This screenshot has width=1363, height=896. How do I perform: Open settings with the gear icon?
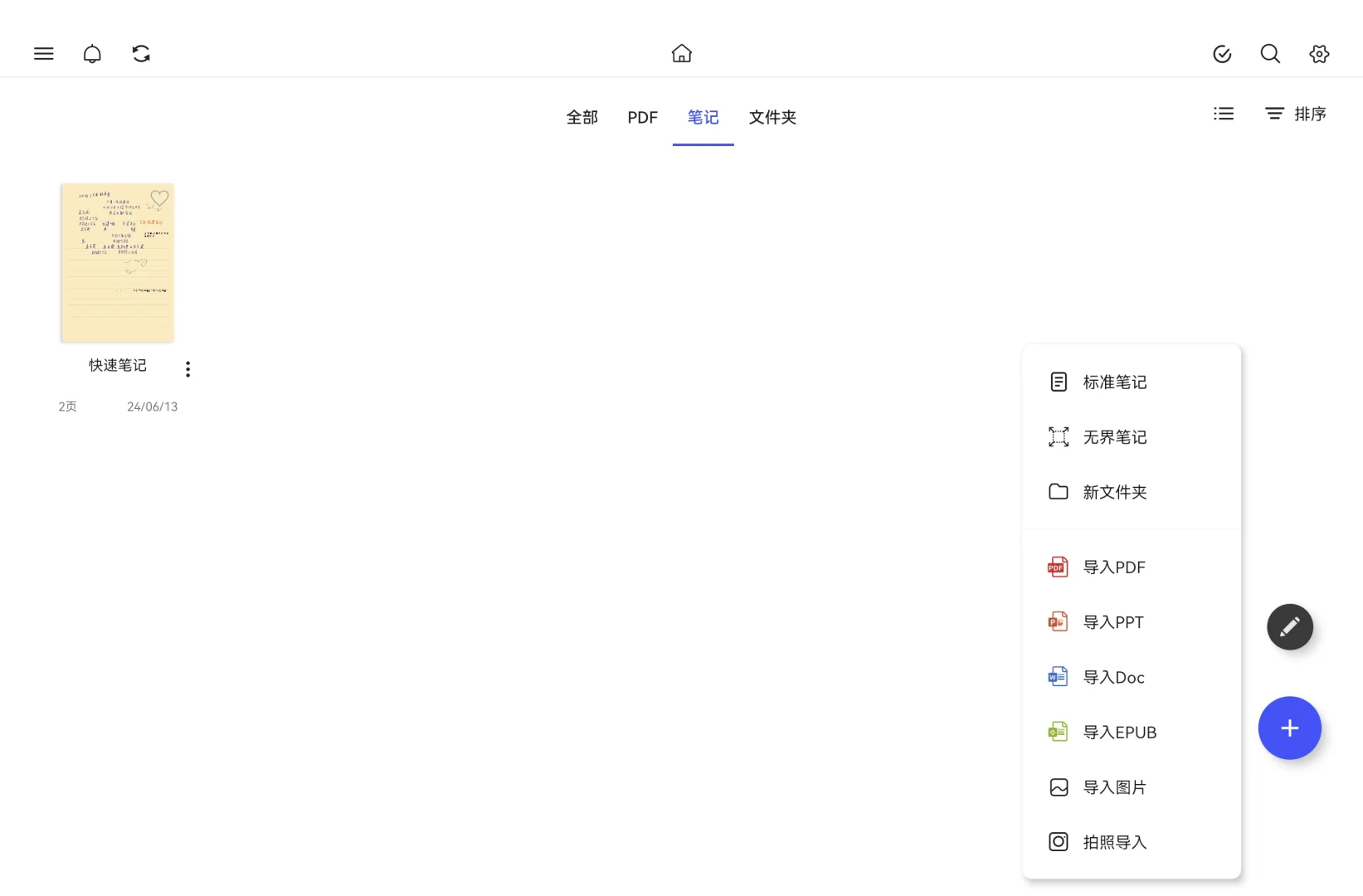click(x=1319, y=53)
